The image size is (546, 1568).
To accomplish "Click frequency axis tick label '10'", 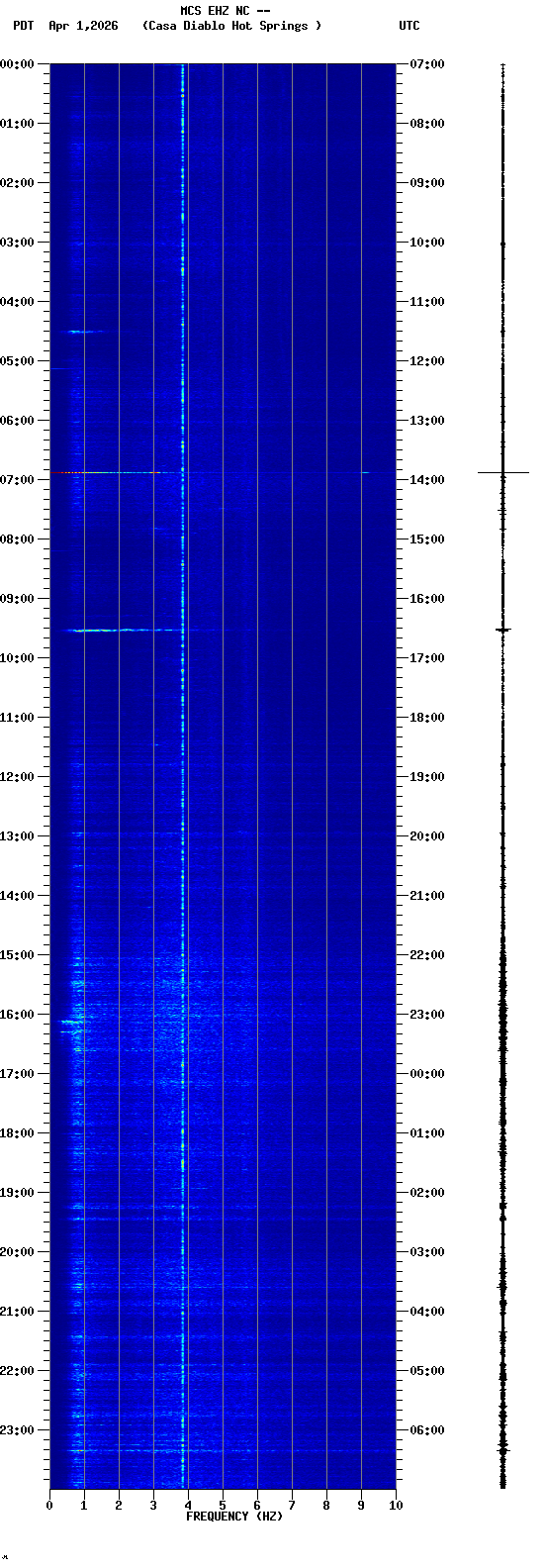I will pos(396,1506).
